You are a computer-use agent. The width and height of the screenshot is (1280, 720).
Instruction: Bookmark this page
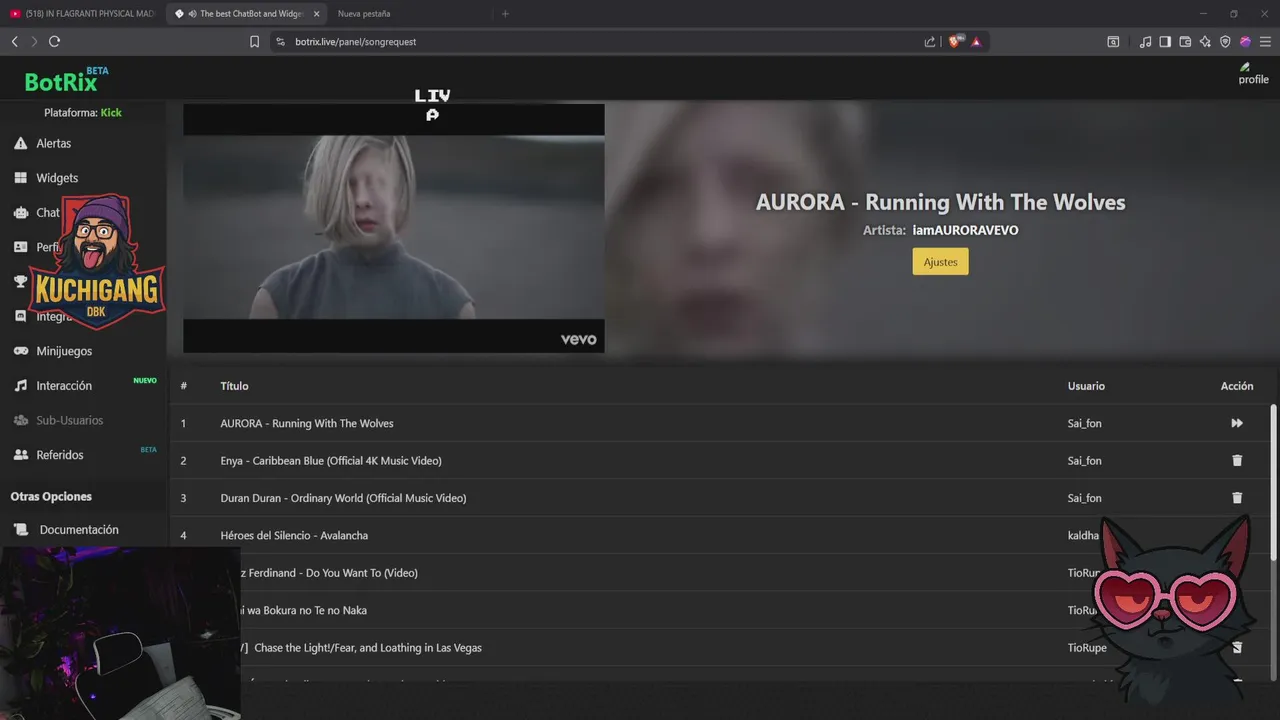(x=254, y=42)
